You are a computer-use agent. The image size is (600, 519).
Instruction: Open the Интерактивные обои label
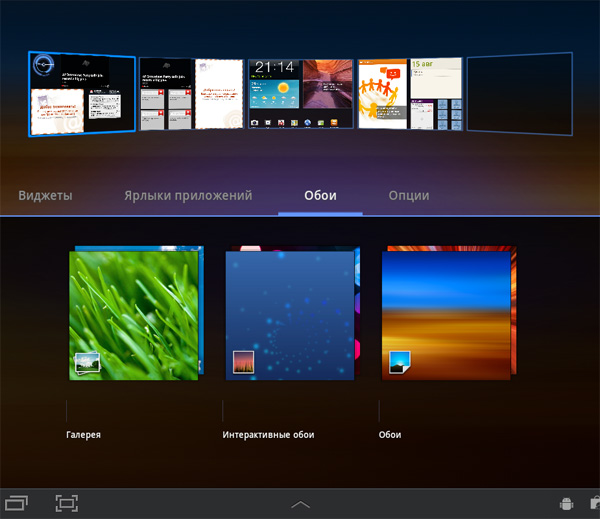coord(269,435)
